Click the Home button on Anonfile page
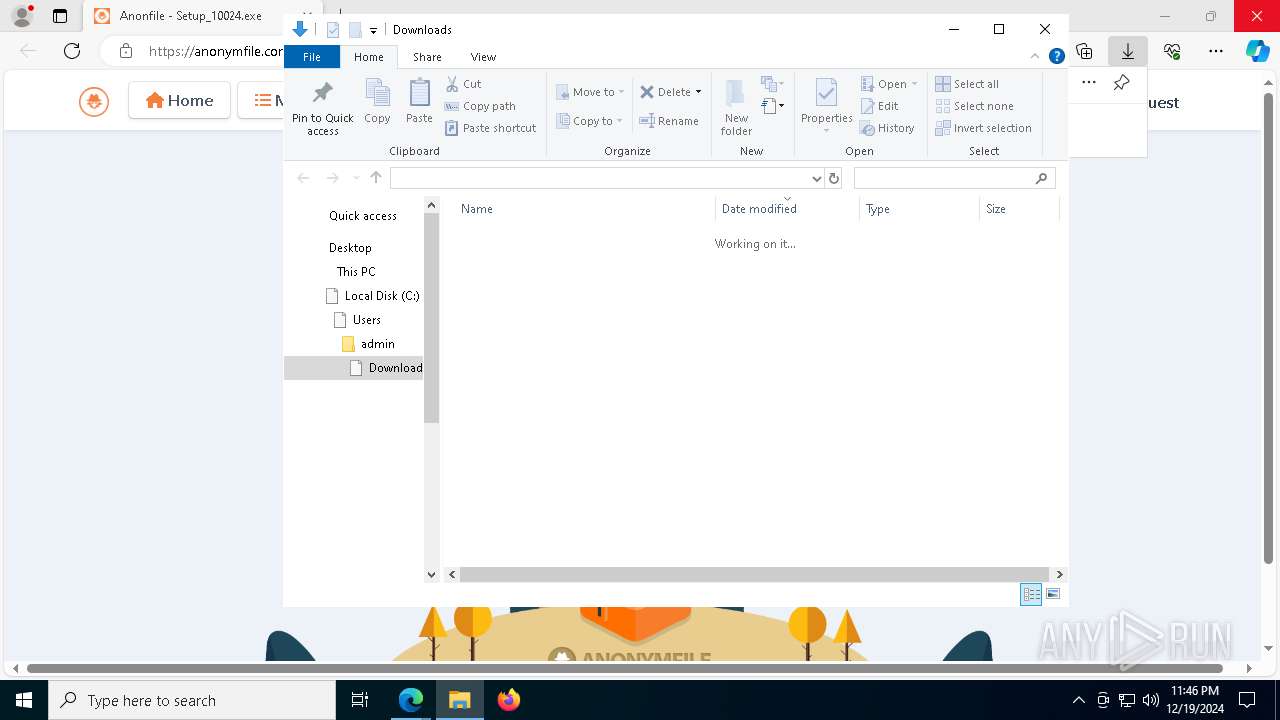Screen dimensions: 1280x720 (x=180, y=100)
